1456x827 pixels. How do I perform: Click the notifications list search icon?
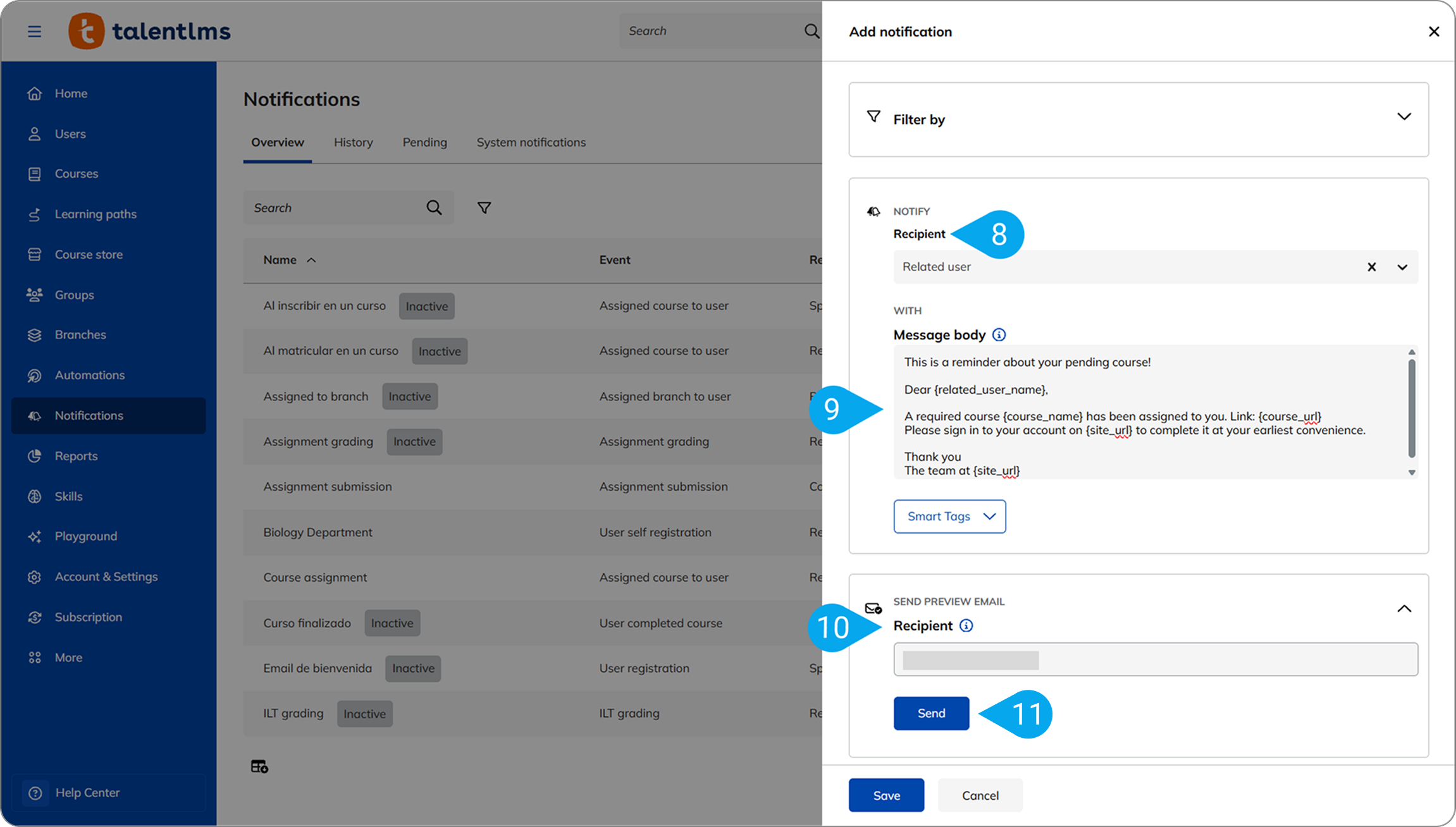pos(434,207)
